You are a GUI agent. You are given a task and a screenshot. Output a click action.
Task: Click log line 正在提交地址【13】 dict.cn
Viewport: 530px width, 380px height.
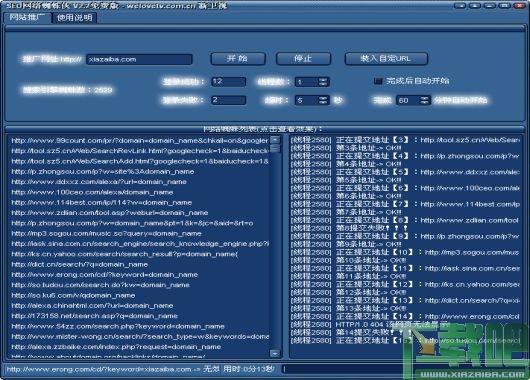pyautogui.click(x=405, y=301)
